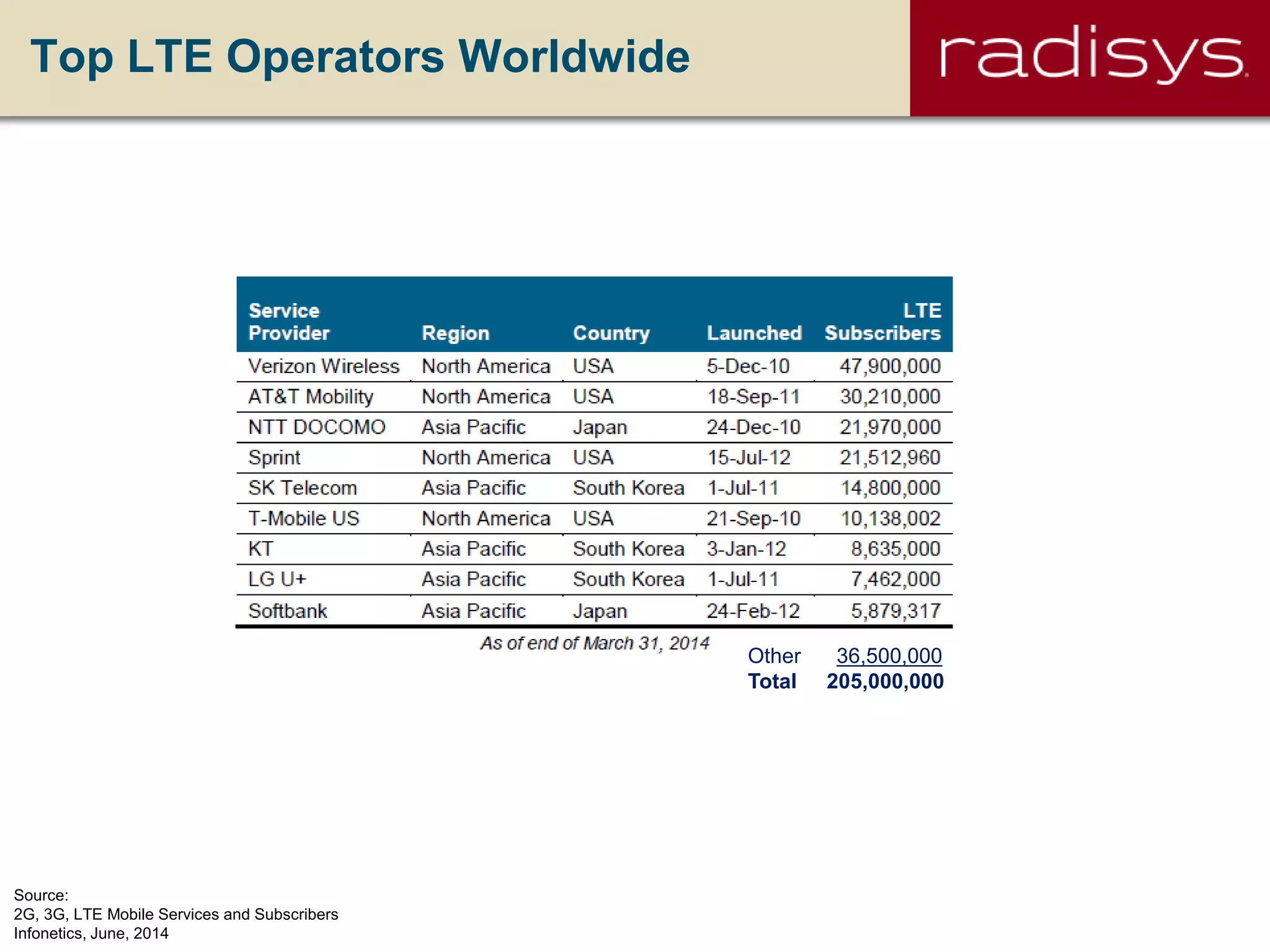1270x952 pixels.
Task: Click launch date '21-Sep-10'
Action: point(753,518)
